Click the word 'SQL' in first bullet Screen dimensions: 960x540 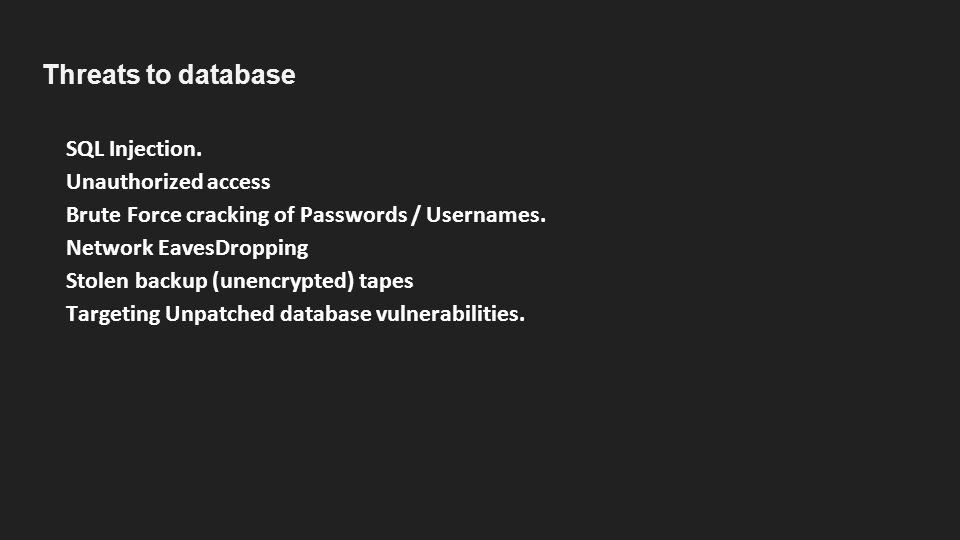pyautogui.click(x=84, y=149)
